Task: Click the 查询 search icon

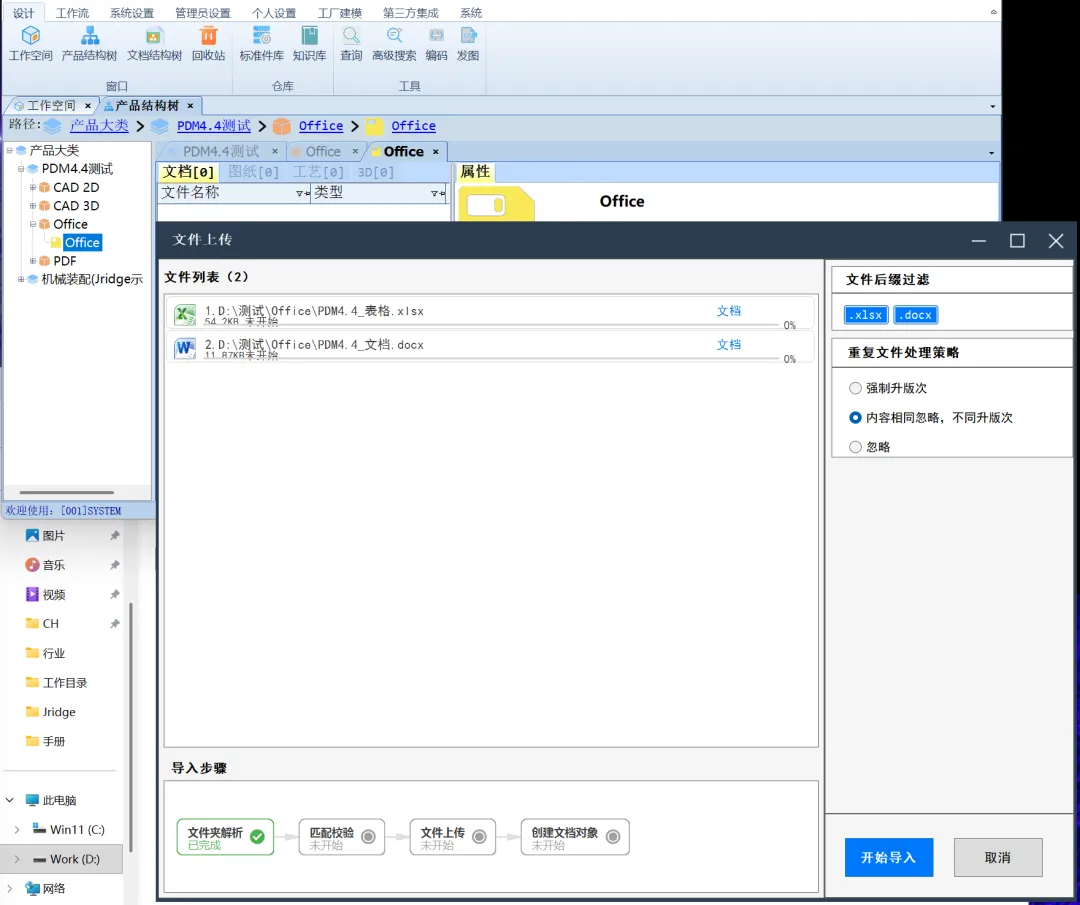Action: pyautogui.click(x=351, y=36)
